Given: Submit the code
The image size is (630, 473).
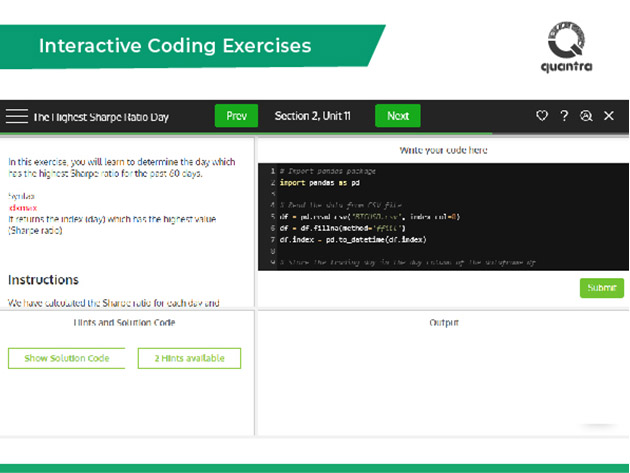Looking at the screenshot, I should pos(601,288).
